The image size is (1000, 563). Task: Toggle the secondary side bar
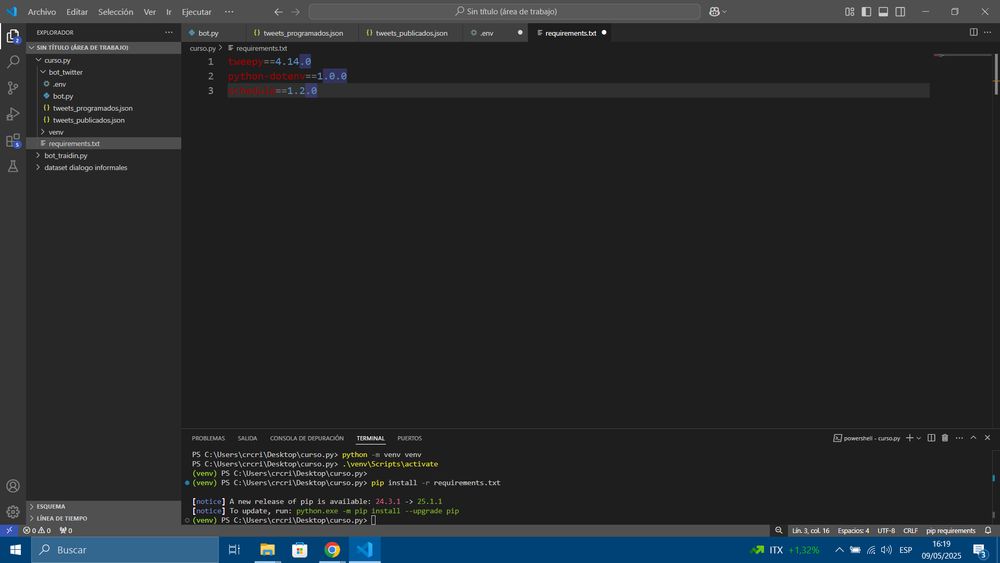(x=900, y=11)
